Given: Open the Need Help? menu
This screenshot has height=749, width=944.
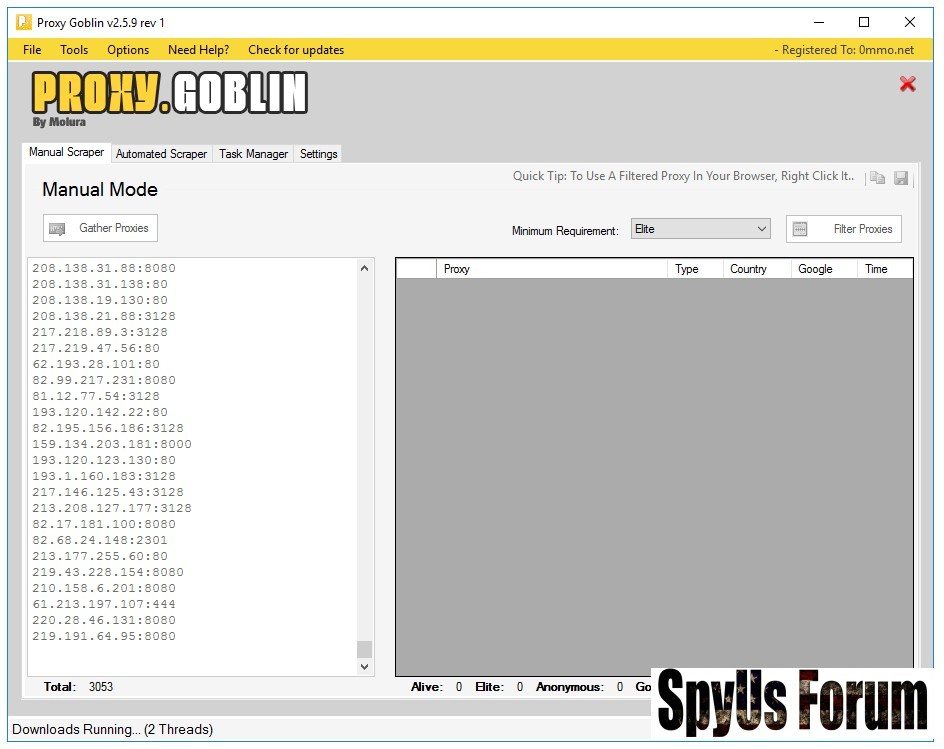Looking at the screenshot, I should click(198, 50).
